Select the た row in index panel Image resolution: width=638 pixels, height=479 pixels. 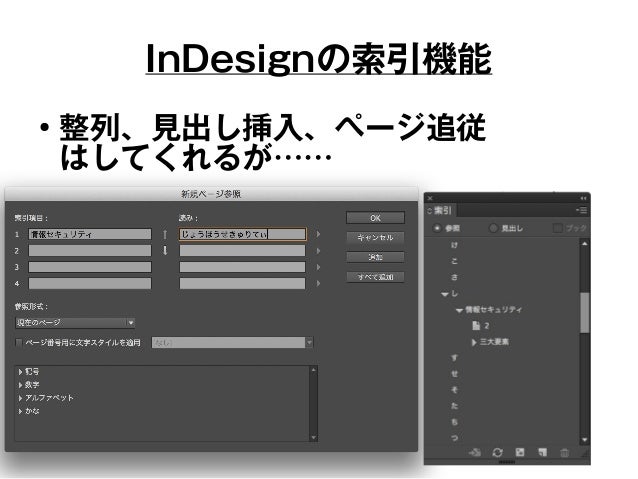[454, 406]
